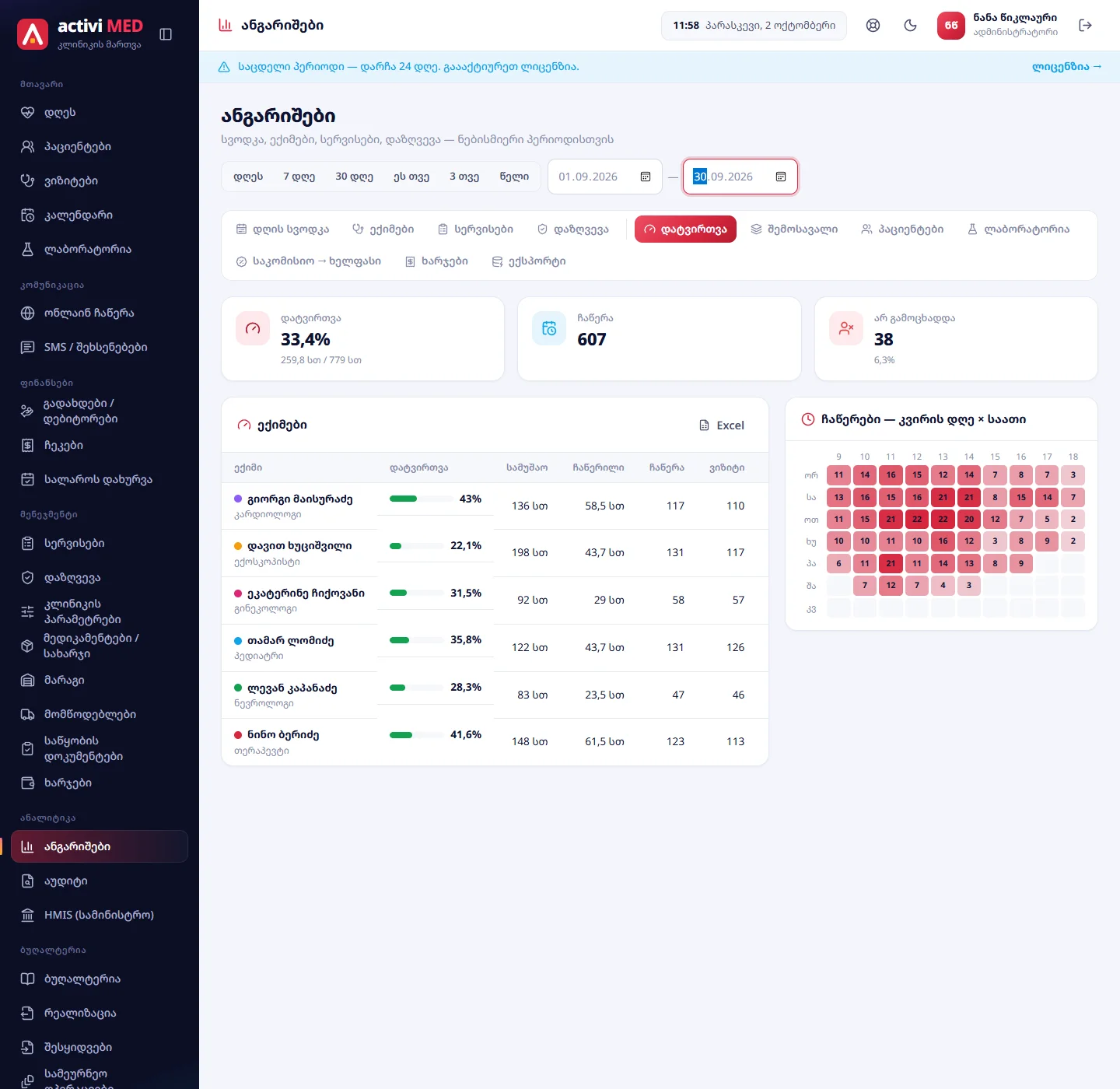
Task: Select the წელი period filter
Action: [514, 177]
